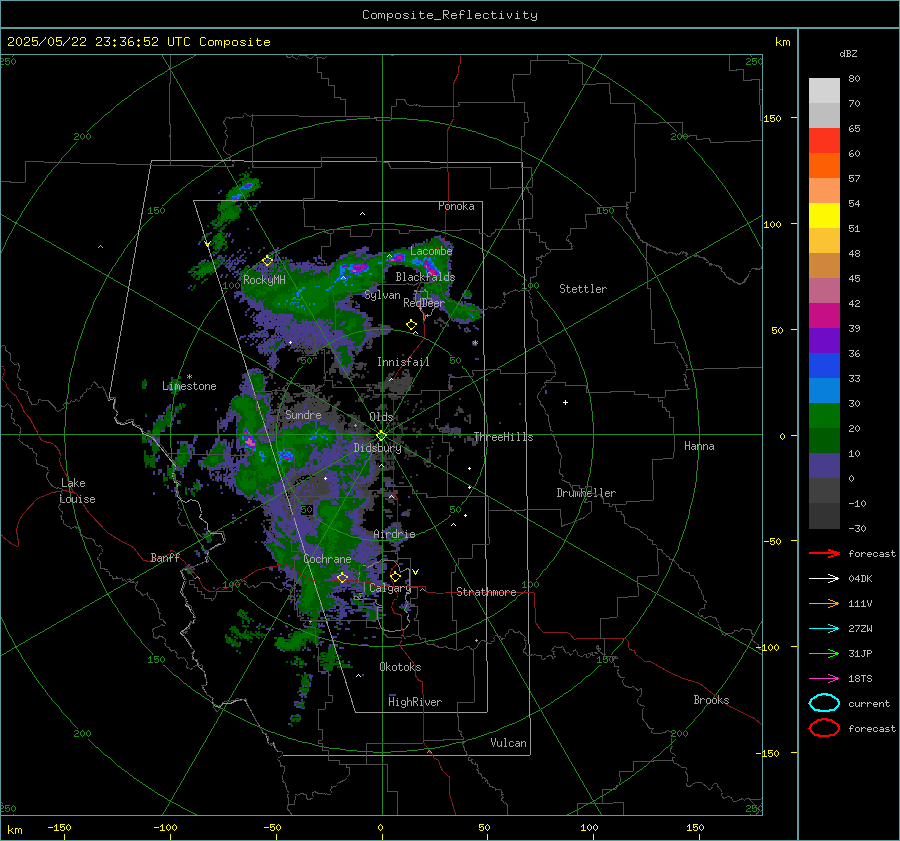This screenshot has width=900, height=841.
Task: Select the yellow 54-51 dBZ swatch
Action: point(824,215)
